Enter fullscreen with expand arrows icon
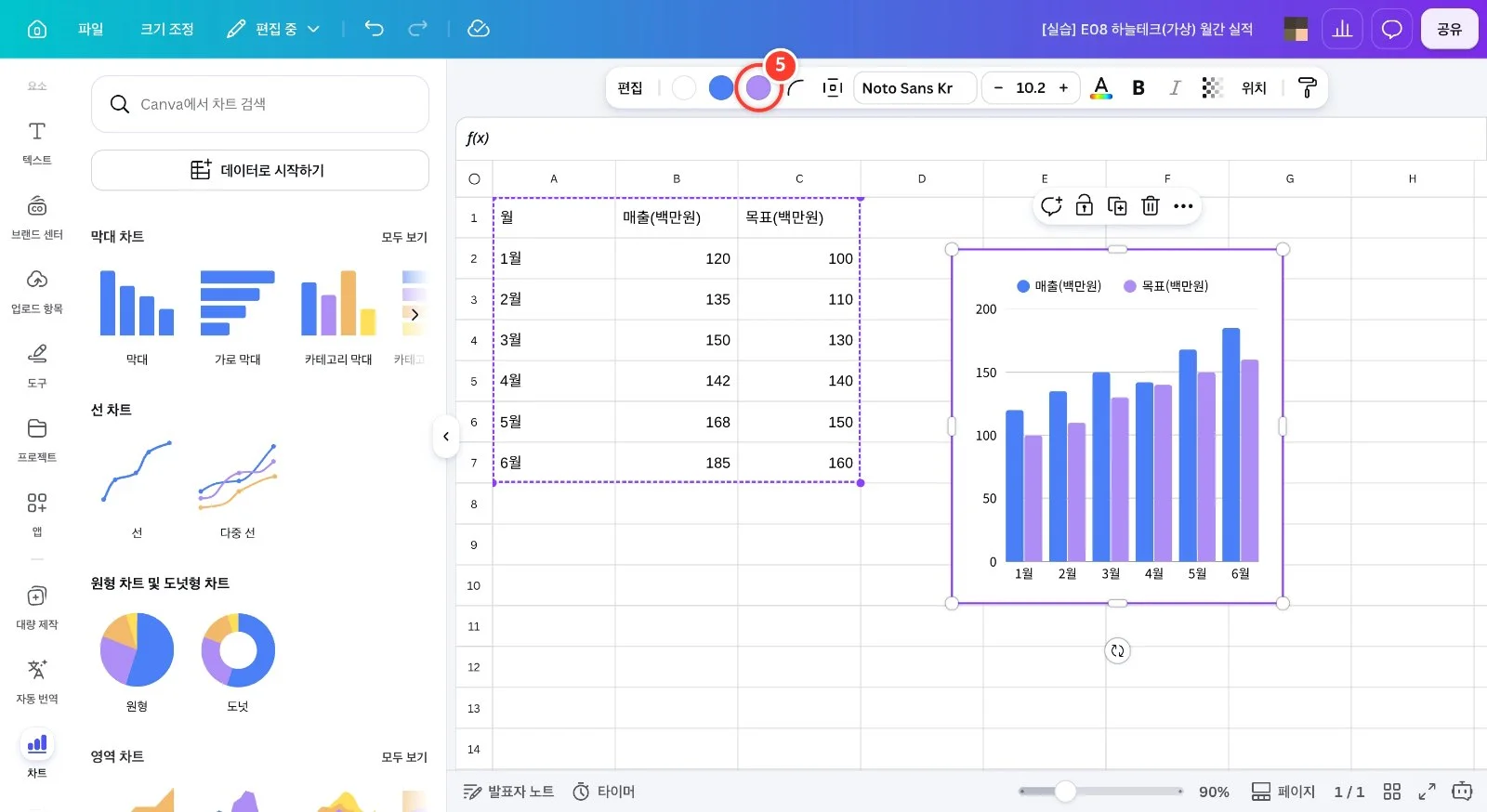1487x812 pixels. click(x=1427, y=792)
